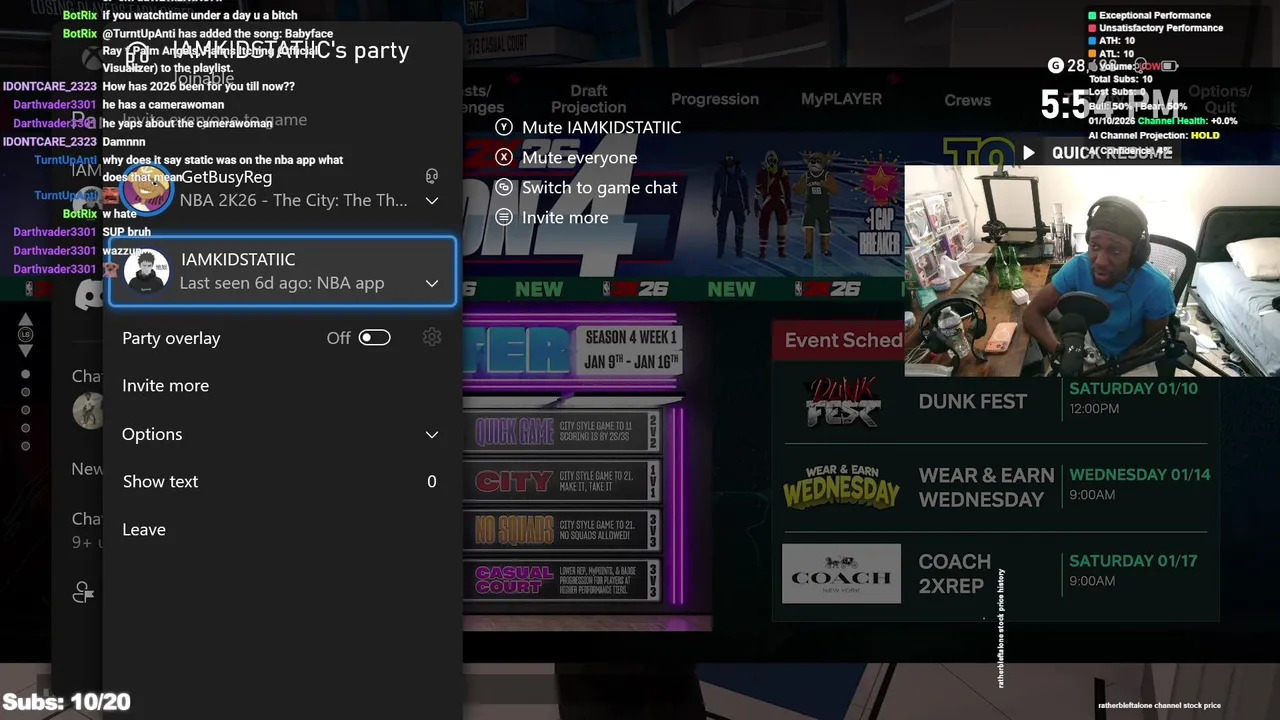Click the Season 4 Week 1 banner

tap(631, 350)
